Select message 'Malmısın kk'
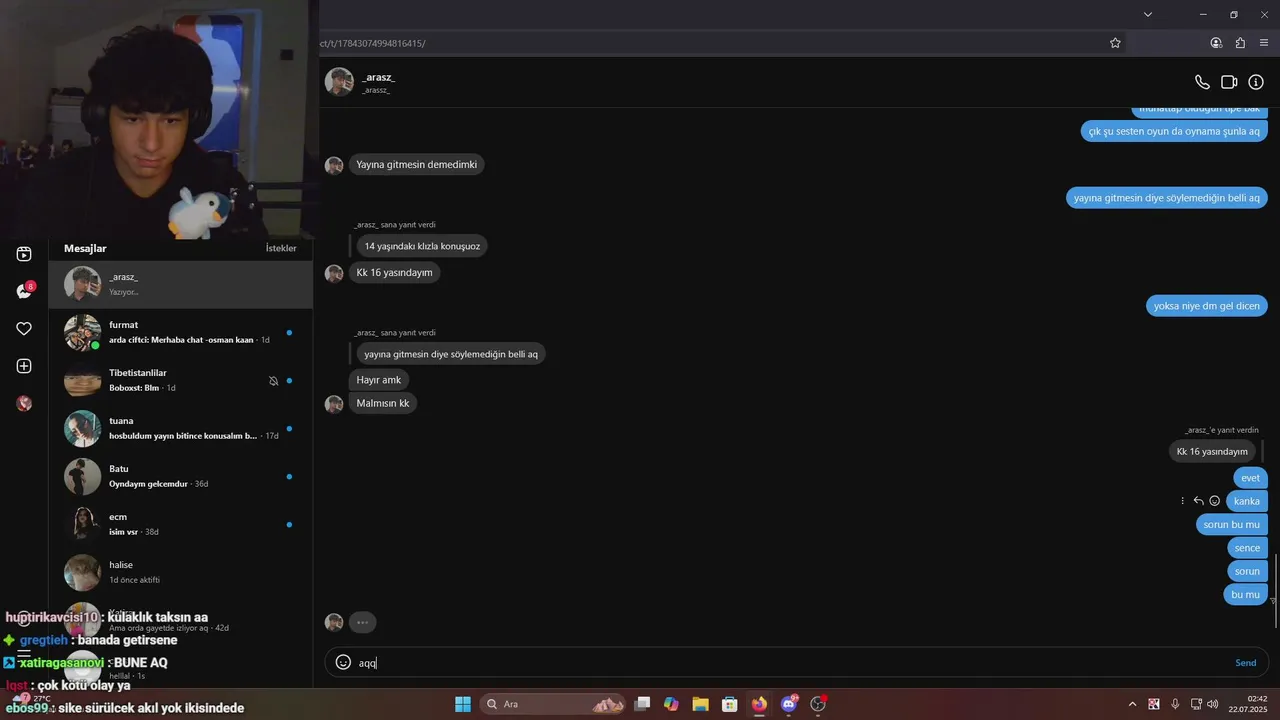The height and width of the screenshot is (720, 1280). pos(383,403)
